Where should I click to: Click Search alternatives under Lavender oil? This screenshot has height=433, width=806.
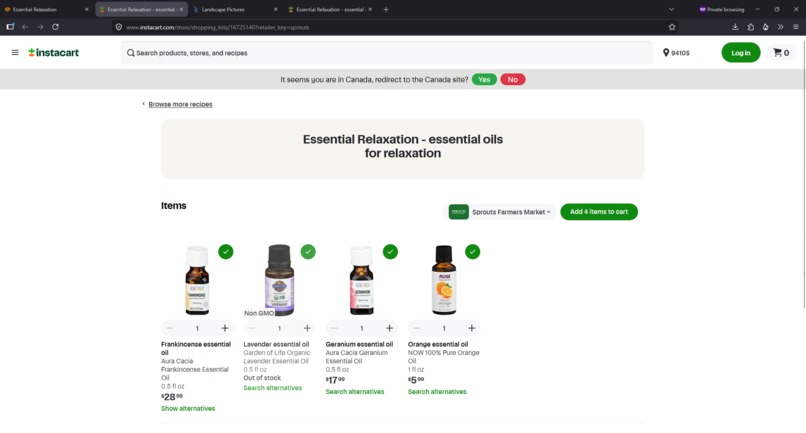[x=272, y=388]
